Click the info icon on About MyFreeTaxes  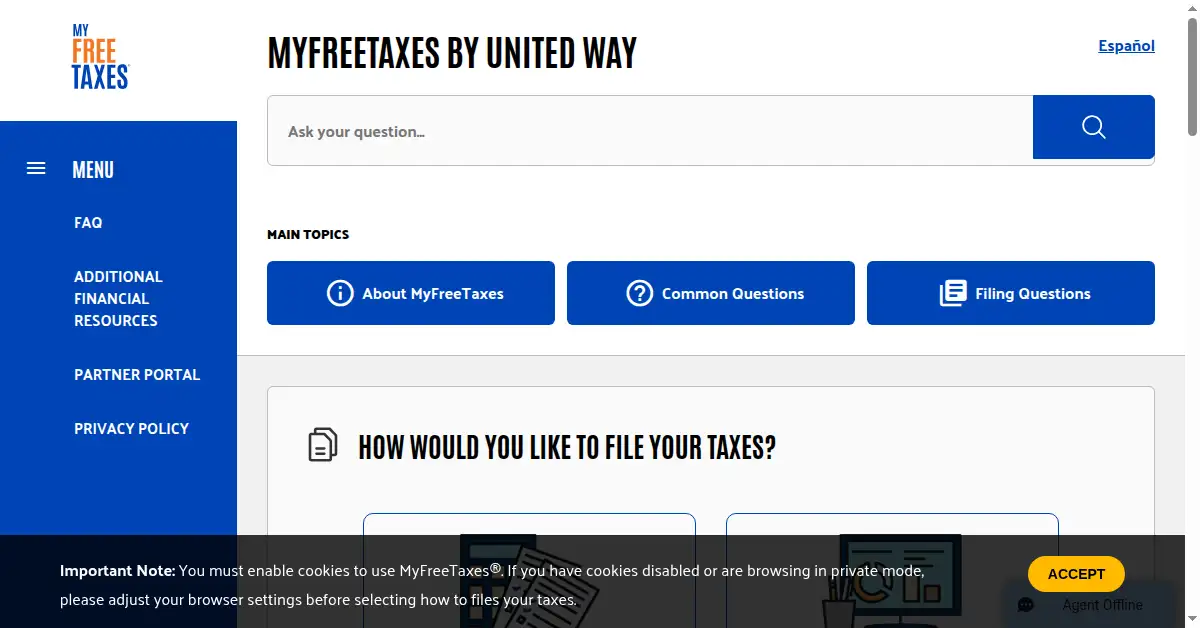340,293
